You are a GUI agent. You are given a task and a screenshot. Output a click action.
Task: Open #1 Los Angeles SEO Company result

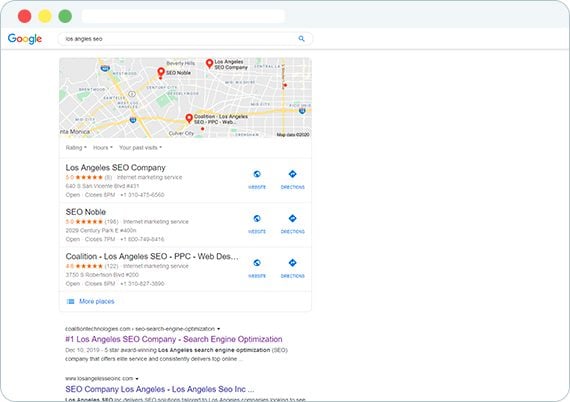[x=174, y=339]
